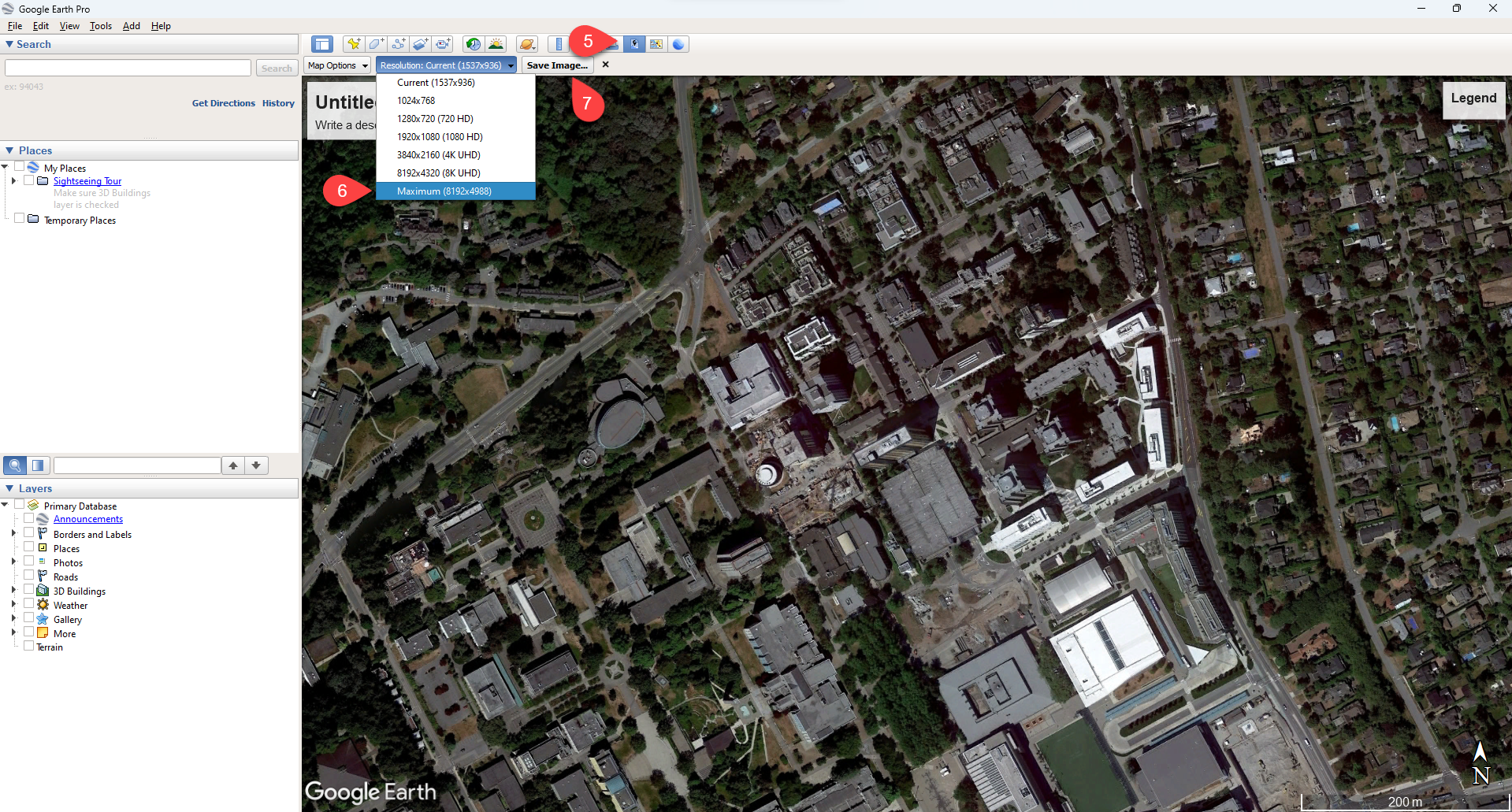This screenshot has width=1512, height=812.
Task: Check the Borders and Labels layer checkbox
Action: 29,532
